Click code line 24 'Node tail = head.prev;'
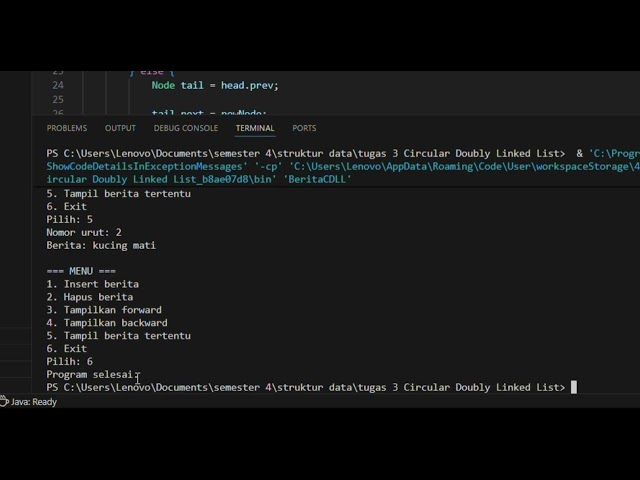640x480 pixels. click(x=215, y=85)
